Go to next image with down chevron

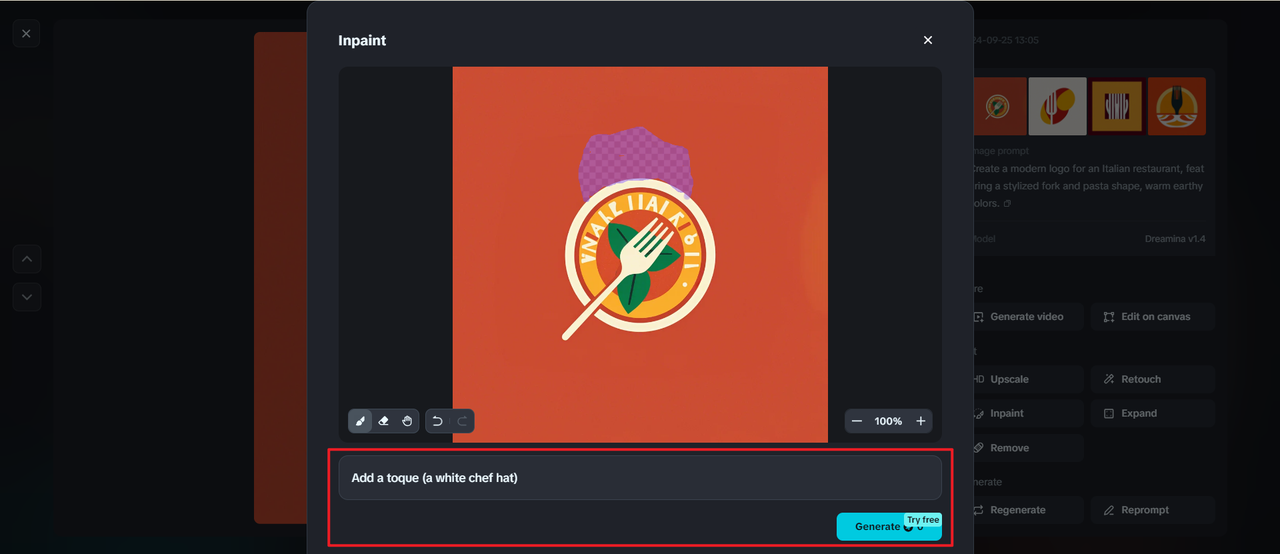27,296
